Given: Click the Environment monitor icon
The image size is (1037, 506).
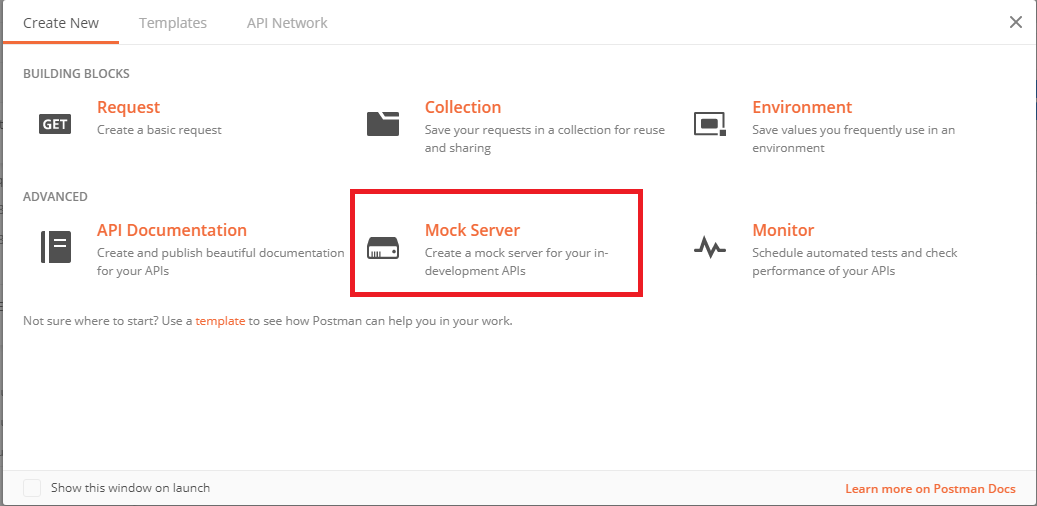Looking at the screenshot, I should pyautogui.click(x=710, y=124).
